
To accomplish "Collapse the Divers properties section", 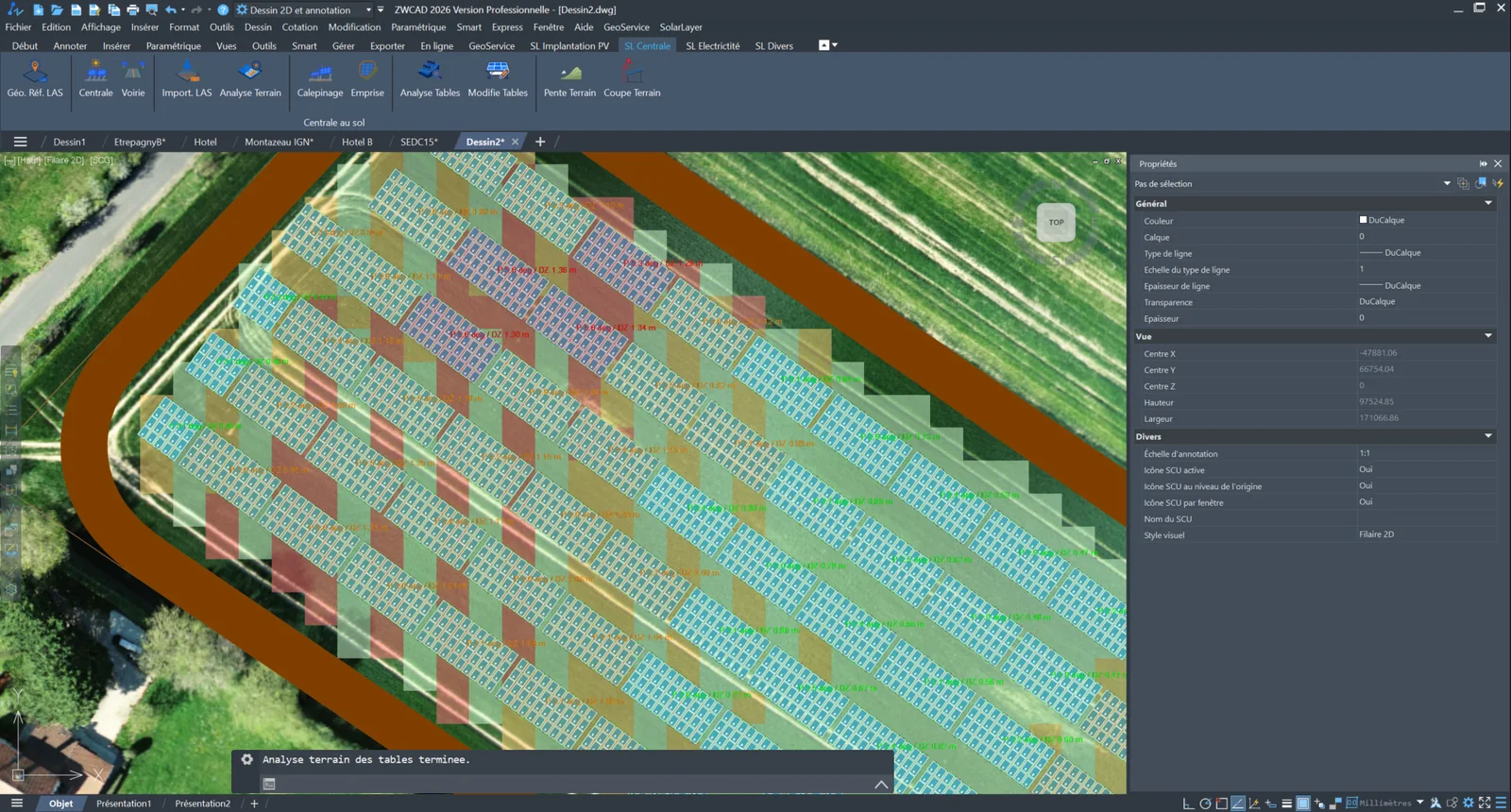I will click(1488, 436).
